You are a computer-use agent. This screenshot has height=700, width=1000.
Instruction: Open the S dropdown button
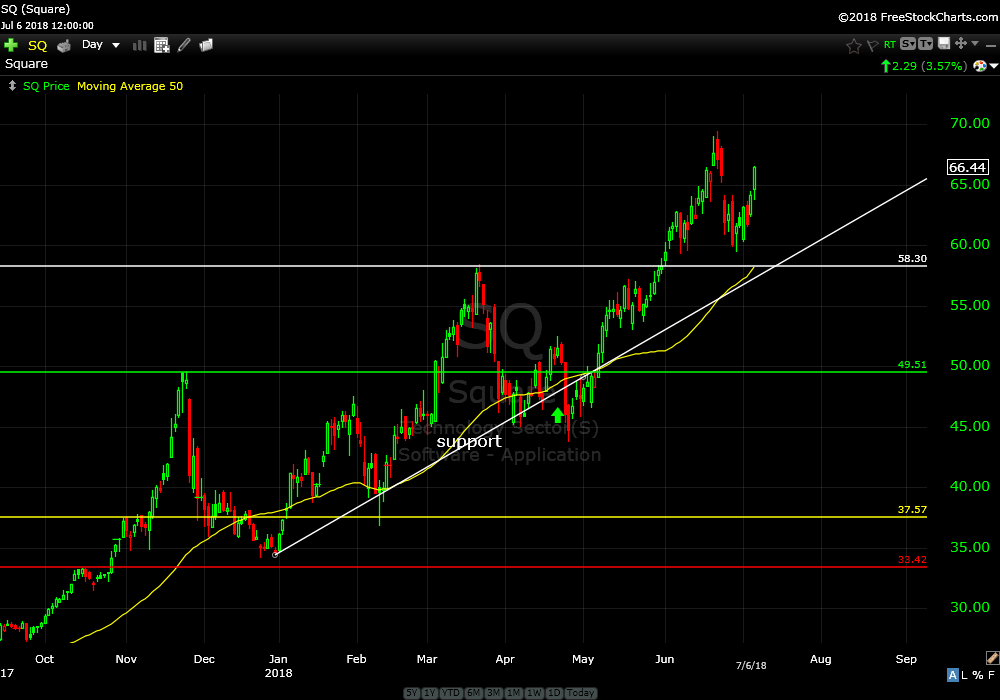[908, 44]
